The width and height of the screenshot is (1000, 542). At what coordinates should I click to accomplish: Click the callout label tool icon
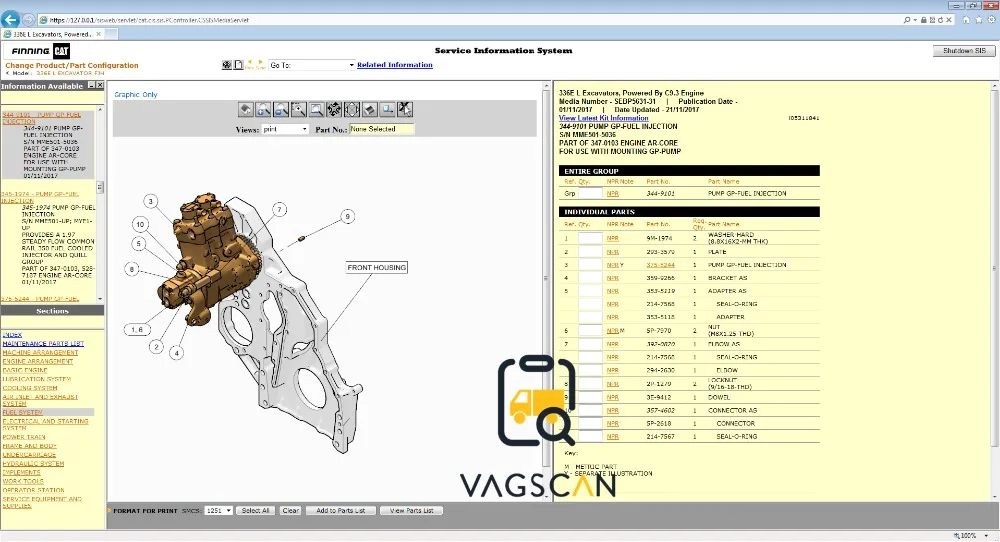pyautogui.click(x=387, y=110)
